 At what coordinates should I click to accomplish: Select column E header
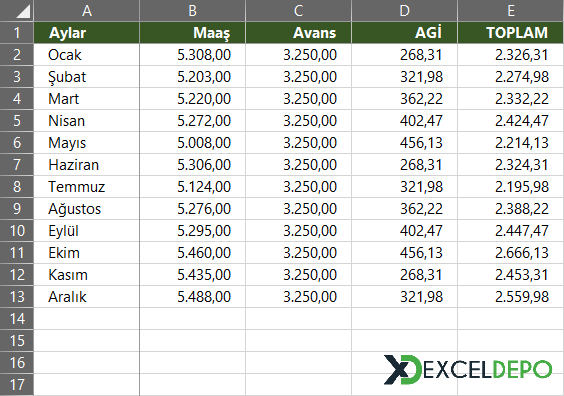(511, 10)
